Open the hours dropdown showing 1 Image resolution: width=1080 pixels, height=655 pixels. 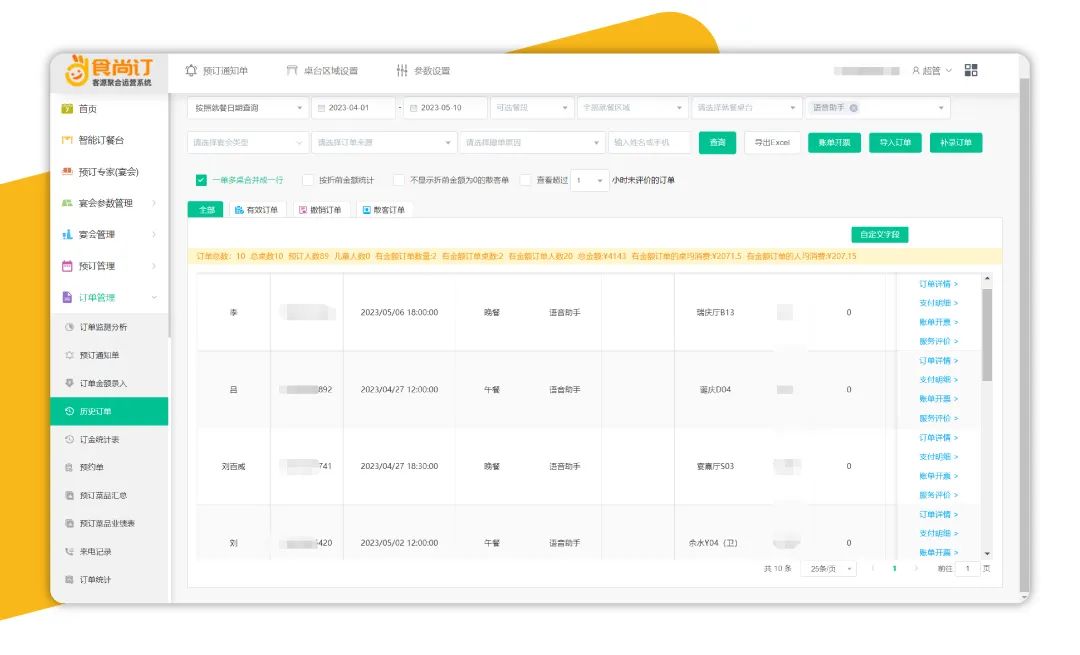[590, 180]
